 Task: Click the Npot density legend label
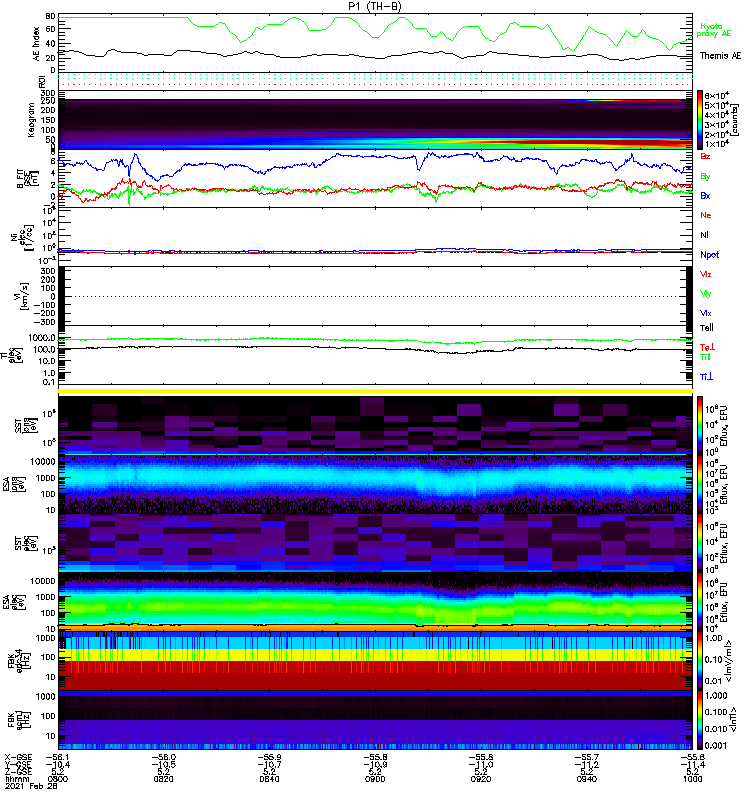710,255
